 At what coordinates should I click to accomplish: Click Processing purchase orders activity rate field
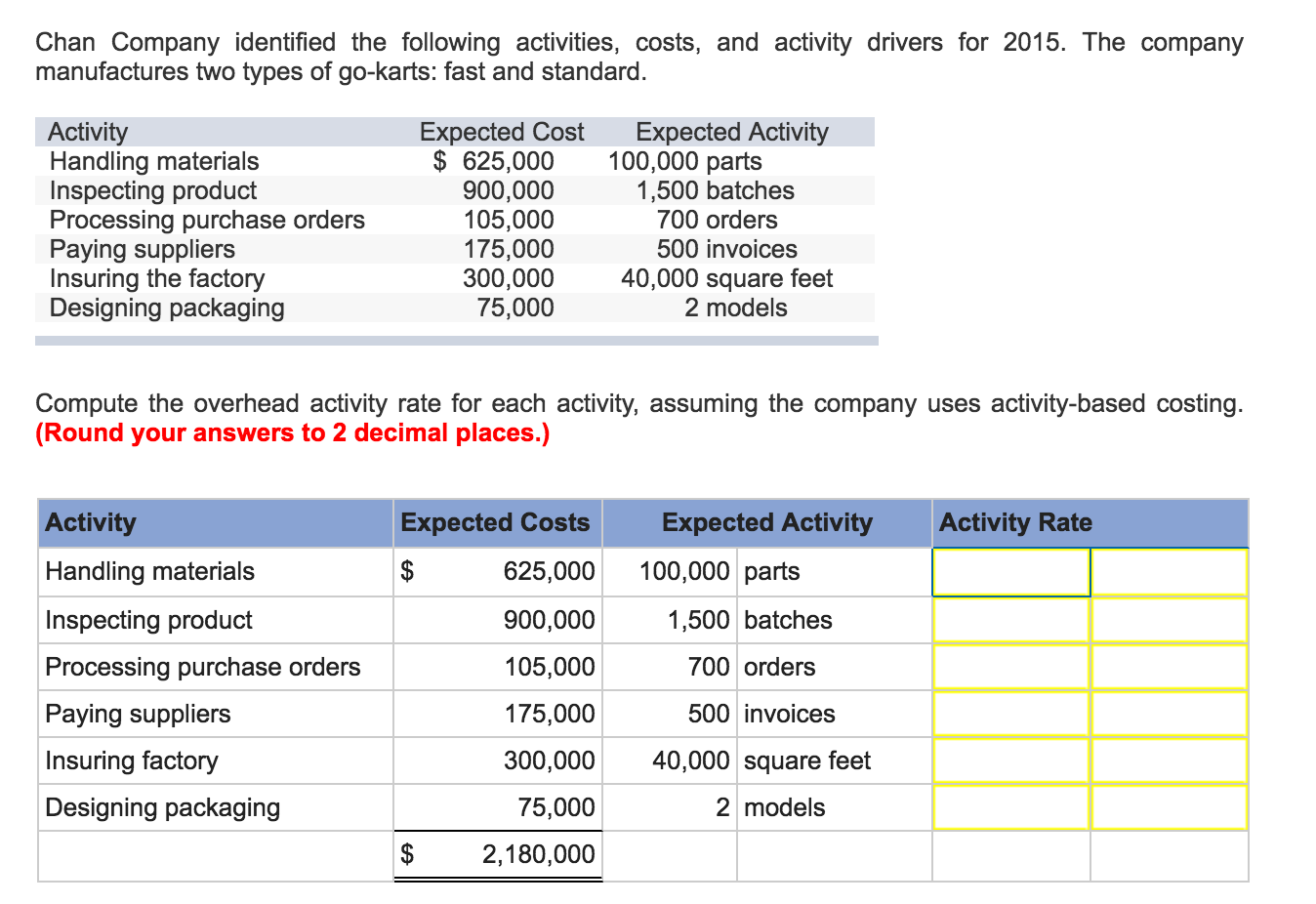[1010, 667]
